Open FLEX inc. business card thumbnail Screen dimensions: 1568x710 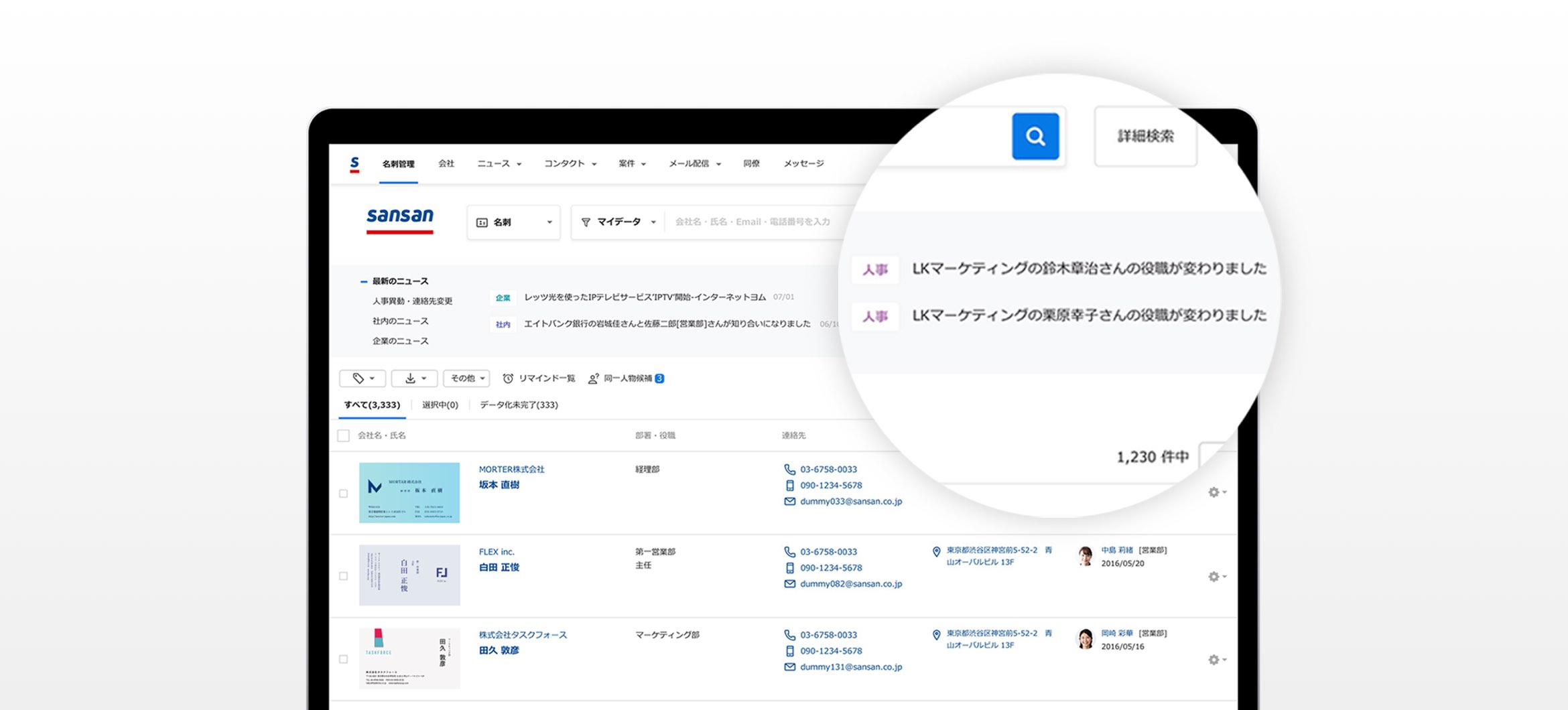tap(409, 575)
